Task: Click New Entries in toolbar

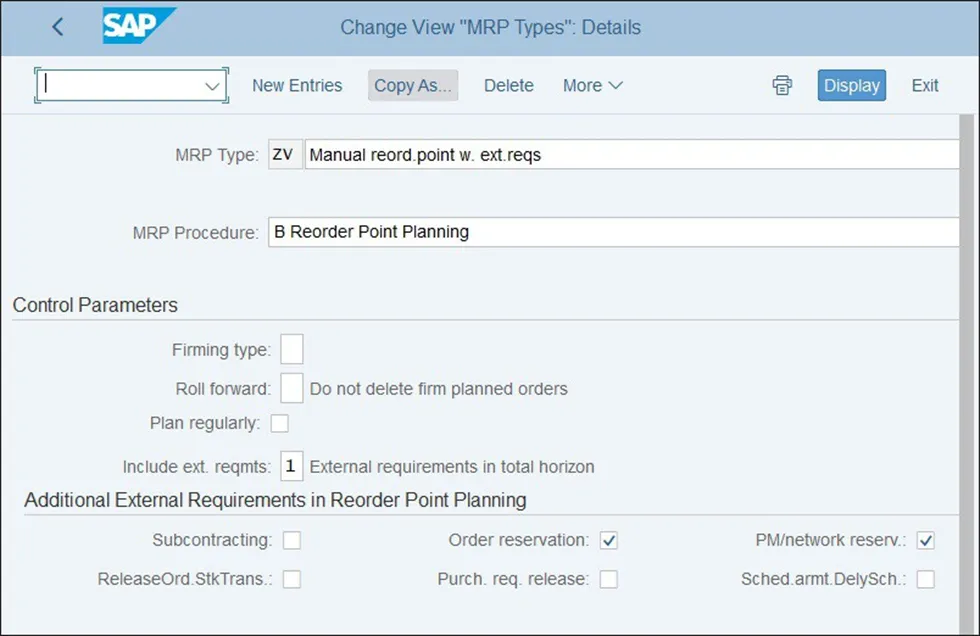Action: [297, 85]
